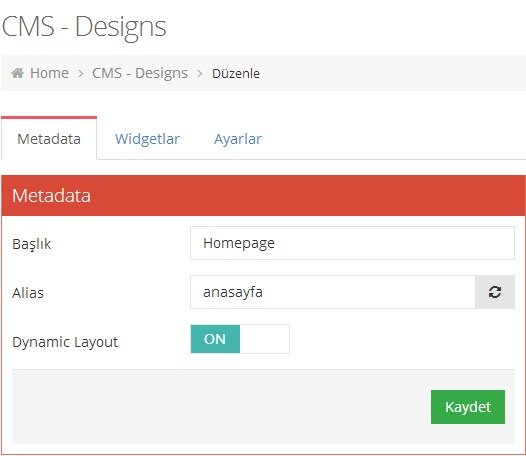Switch to the Ayarlar tab
The height and width of the screenshot is (456, 526).
coord(238,139)
